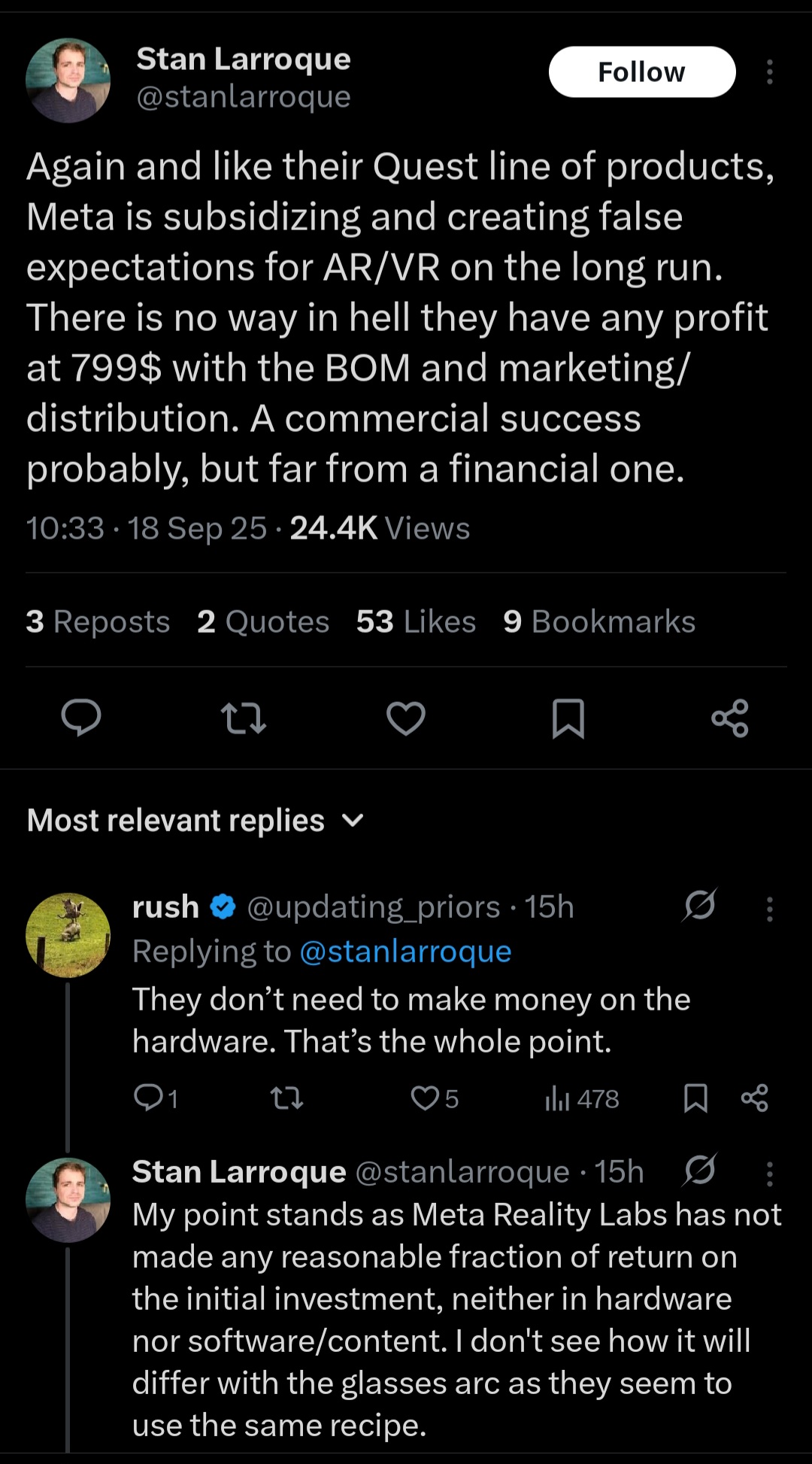Bookmark rush's reply
This screenshot has width=812, height=1464.
(695, 1098)
